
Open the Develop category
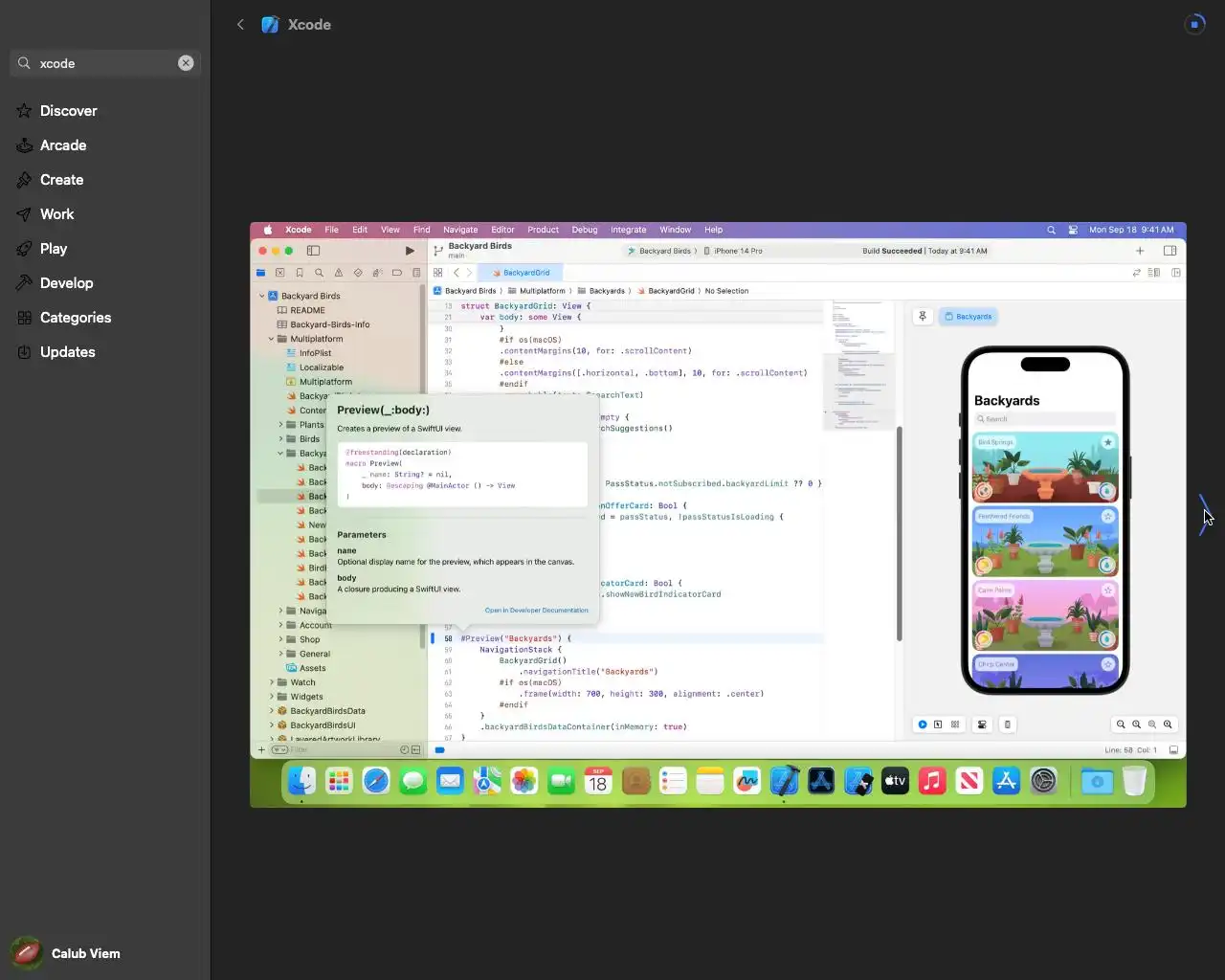(x=66, y=283)
